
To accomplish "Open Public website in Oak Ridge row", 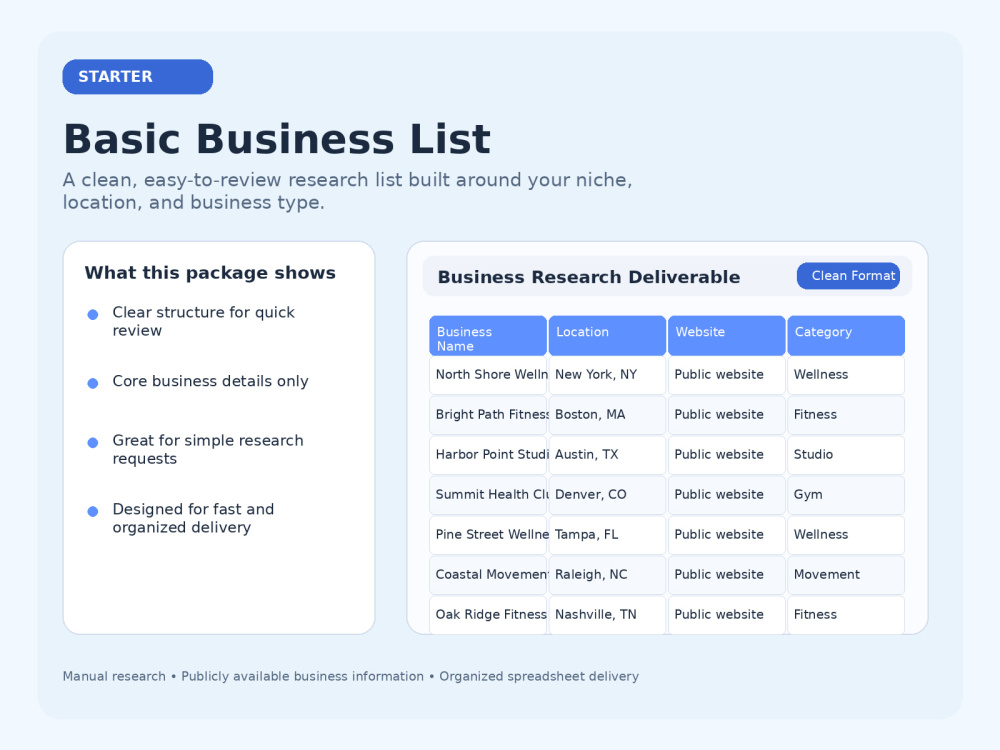I will [x=726, y=615].
